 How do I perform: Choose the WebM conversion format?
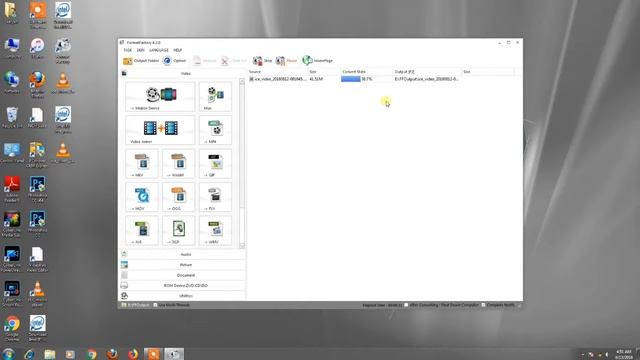(178, 164)
